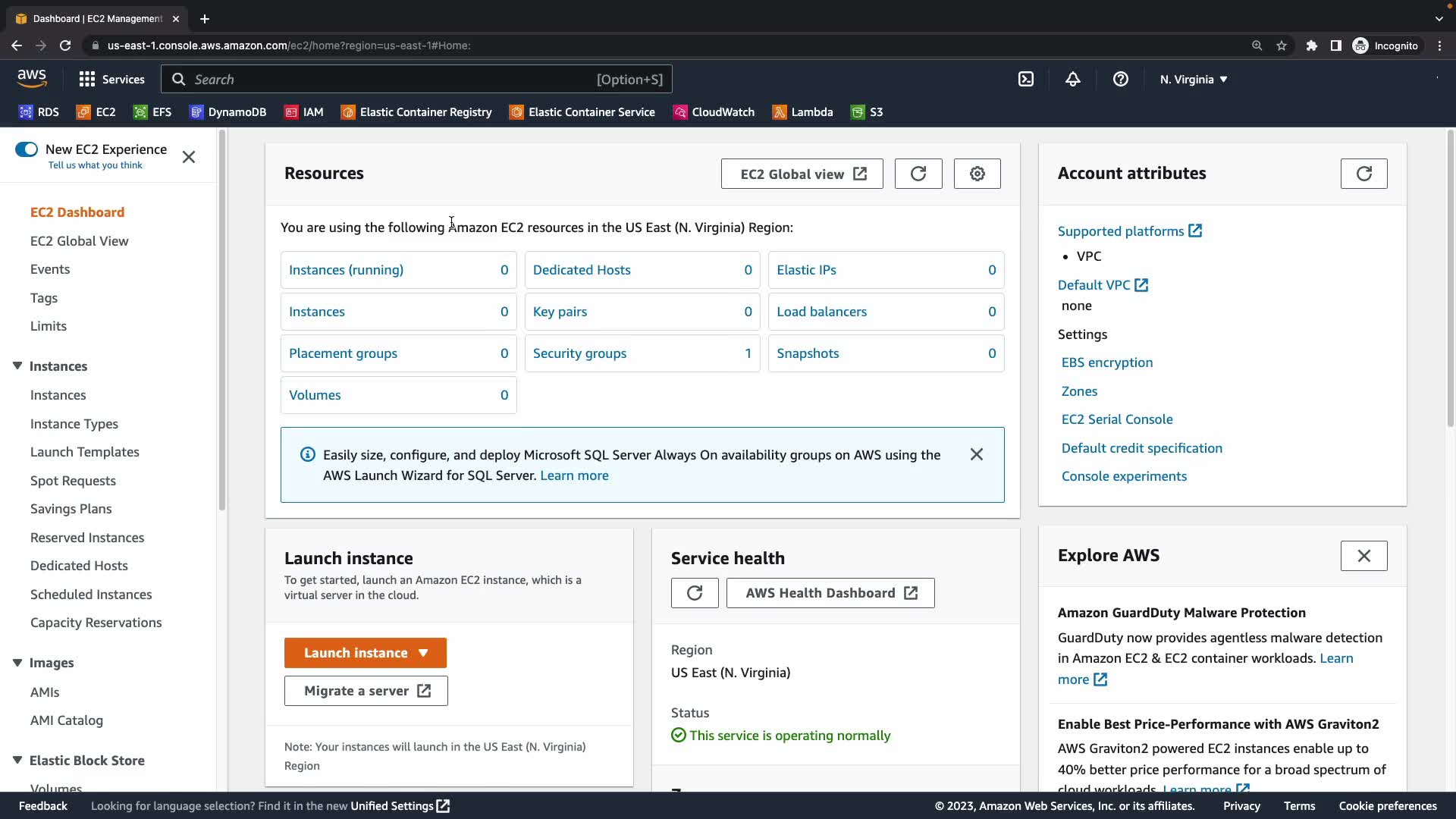This screenshot has height=819, width=1456.
Task: Toggle the New EC2 Experience switch
Action: [x=27, y=149]
